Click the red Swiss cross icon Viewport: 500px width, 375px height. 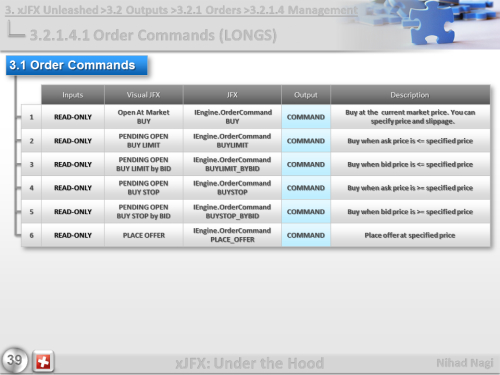pyautogui.click(x=43, y=361)
